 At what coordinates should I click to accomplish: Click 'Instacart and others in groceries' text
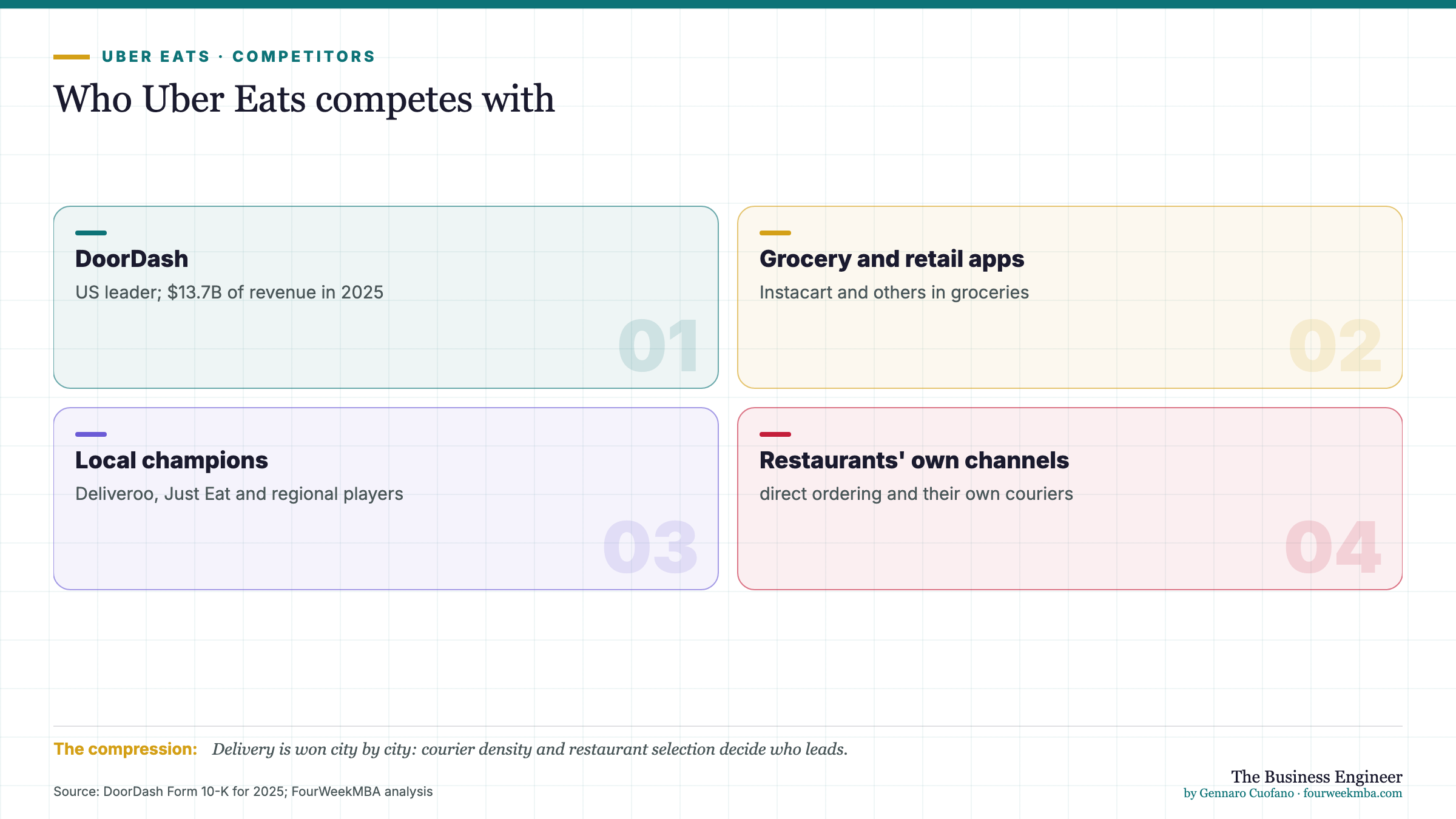(x=894, y=292)
